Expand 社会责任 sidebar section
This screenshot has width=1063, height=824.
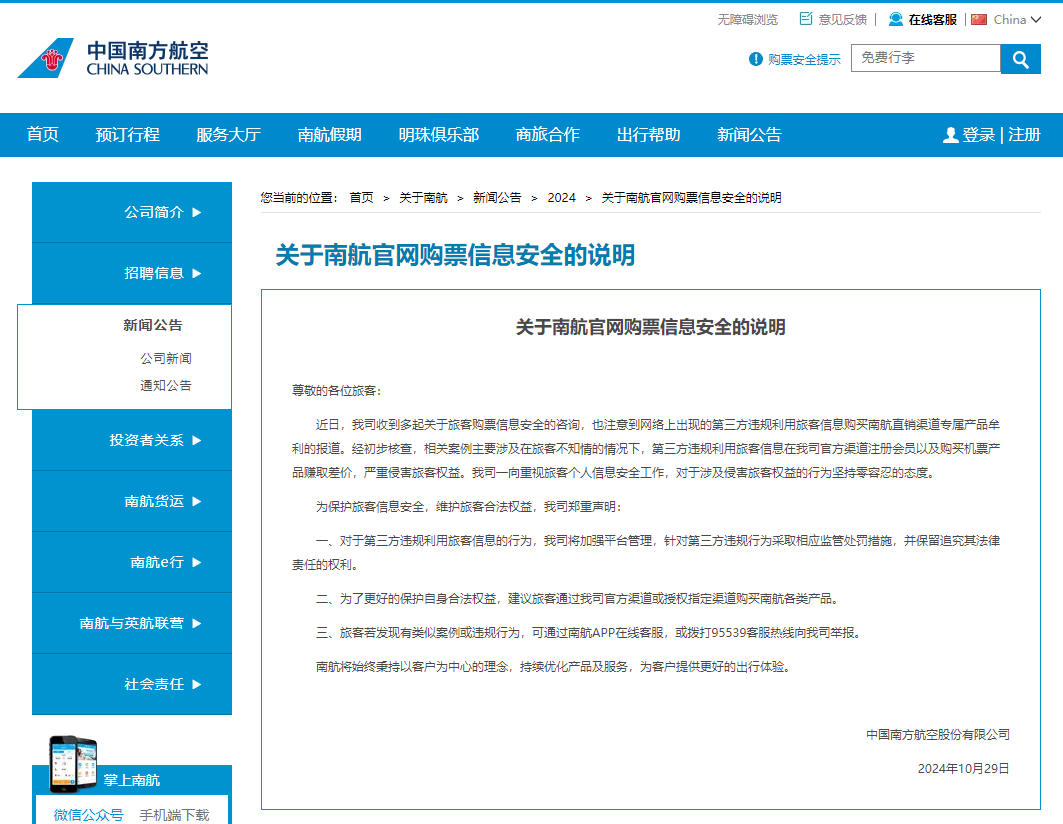coord(132,684)
